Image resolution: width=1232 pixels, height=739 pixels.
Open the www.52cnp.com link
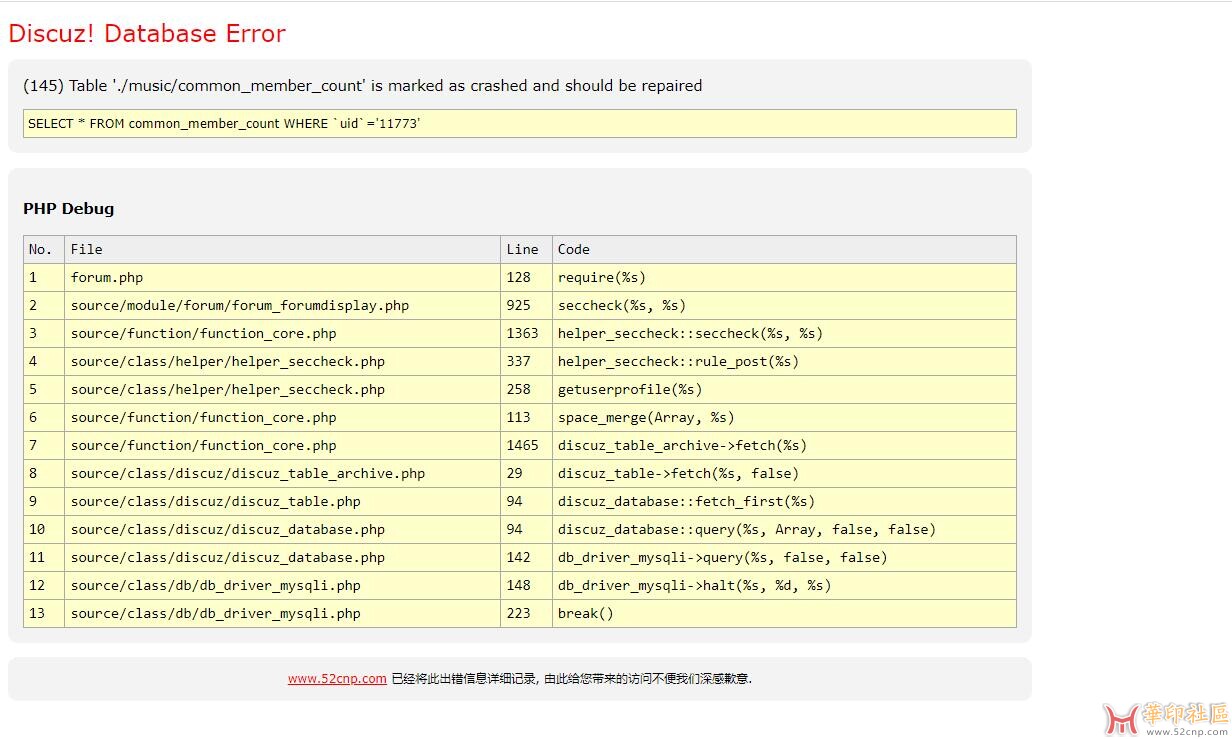(x=337, y=678)
